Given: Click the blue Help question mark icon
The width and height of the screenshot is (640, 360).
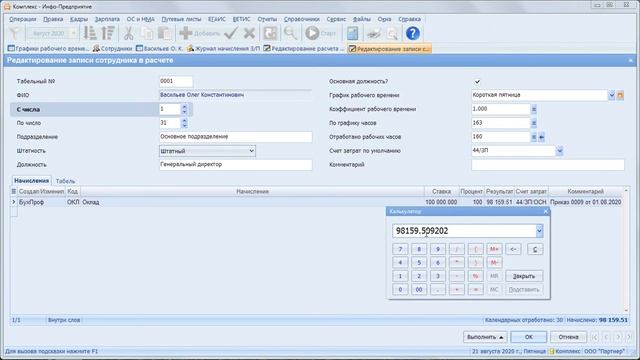Looking at the screenshot, I should pyautogui.click(x=413, y=33).
